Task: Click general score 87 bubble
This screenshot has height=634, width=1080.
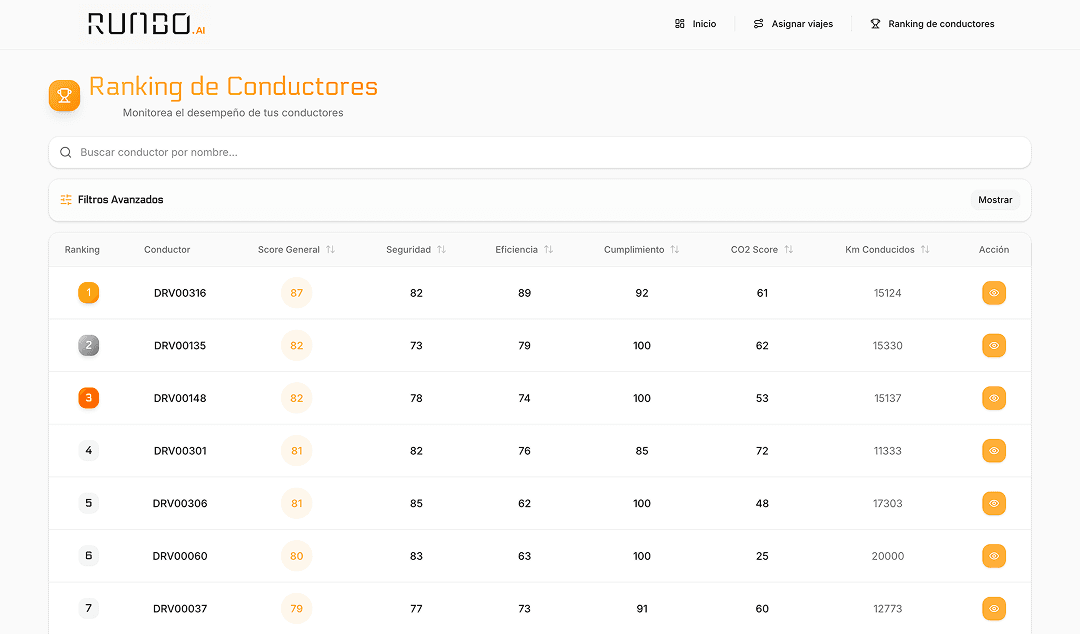Action: [x=296, y=293]
